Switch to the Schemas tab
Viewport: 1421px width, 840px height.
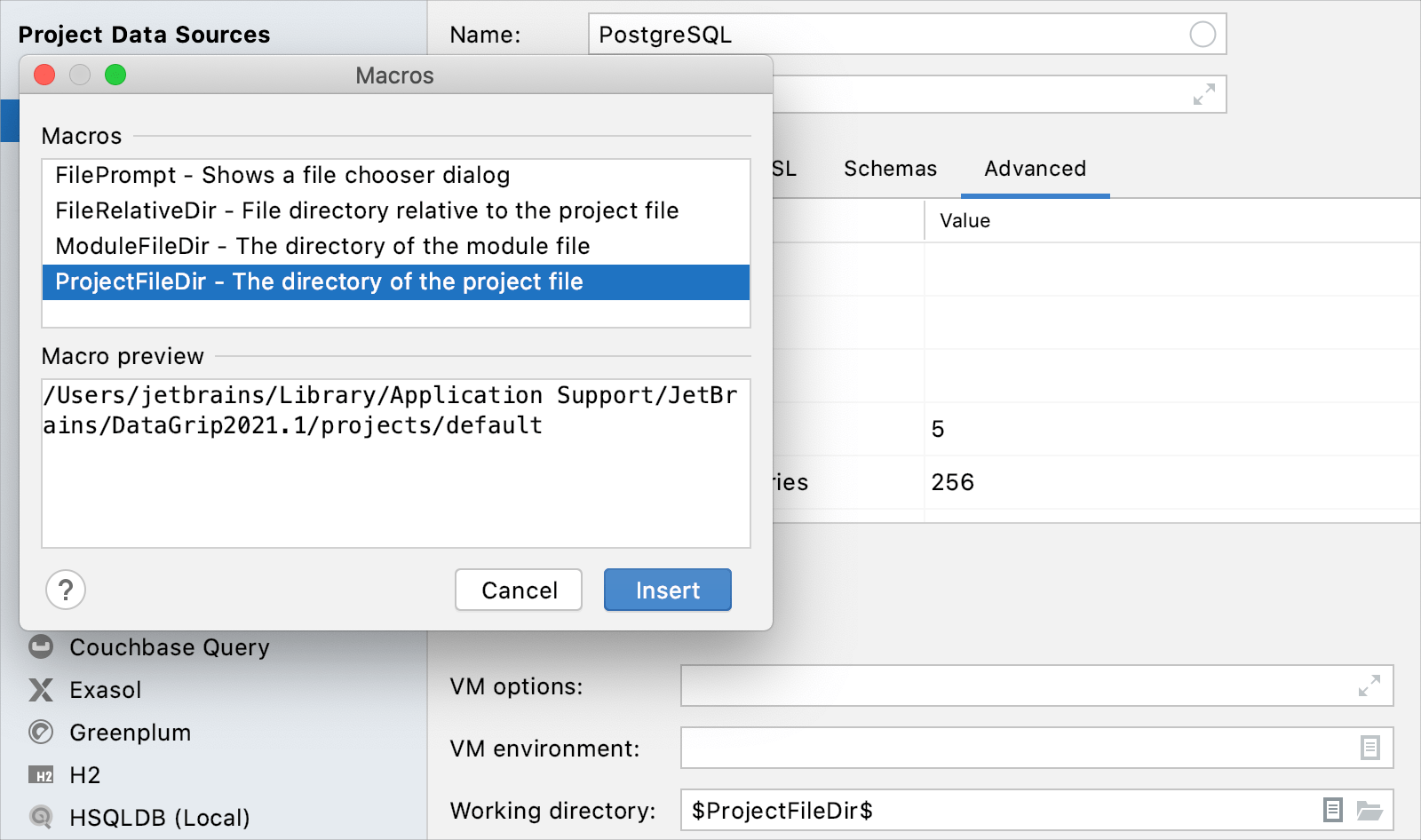pyautogui.click(x=889, y=169)
